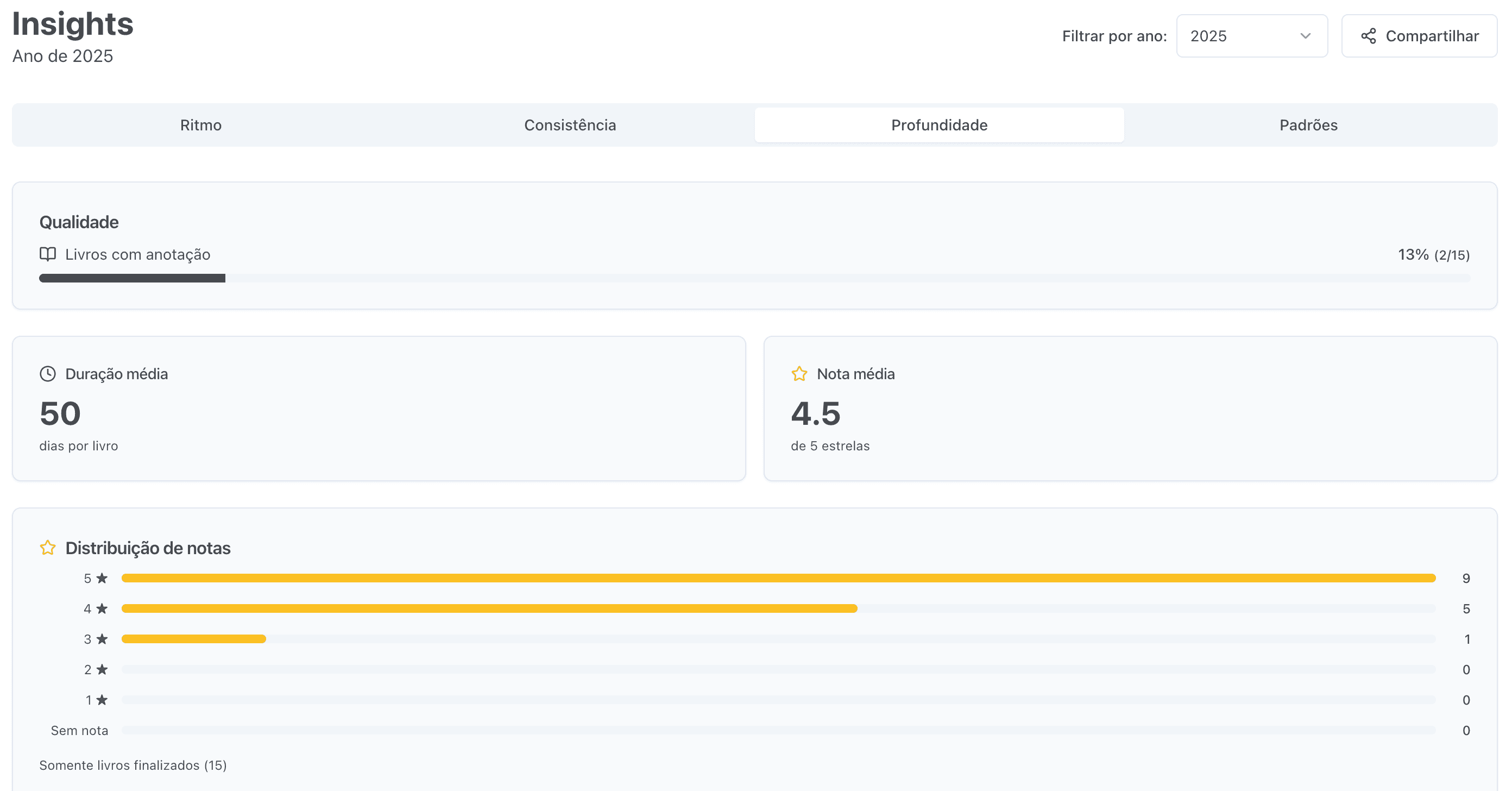Screen dimensions: 1512x791
Task: Click the count 0 in the 2 star row
Action: (1466, 669)
